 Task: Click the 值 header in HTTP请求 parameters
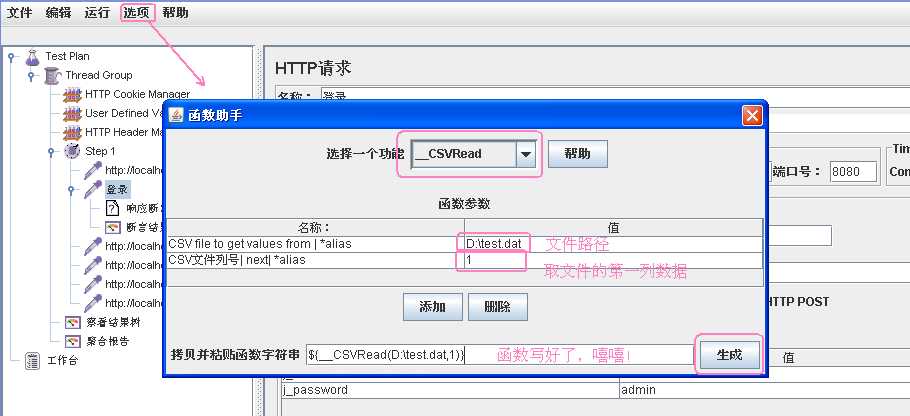tap(788, 358)
